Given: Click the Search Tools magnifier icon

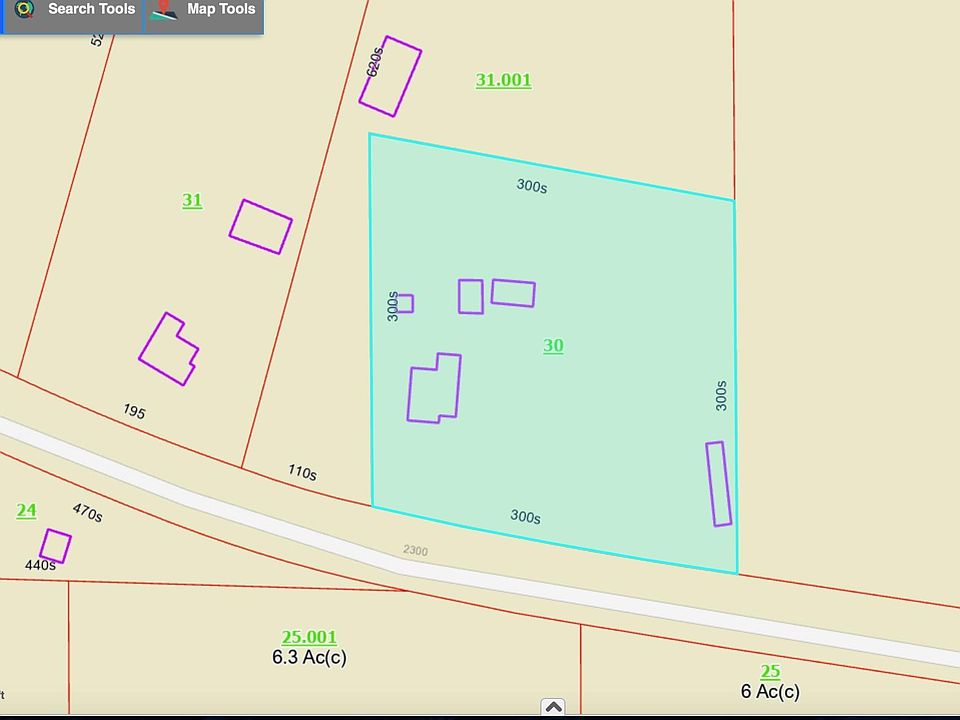Looking at the screenshot, I should pyautogui.click(x=24, y=10).
